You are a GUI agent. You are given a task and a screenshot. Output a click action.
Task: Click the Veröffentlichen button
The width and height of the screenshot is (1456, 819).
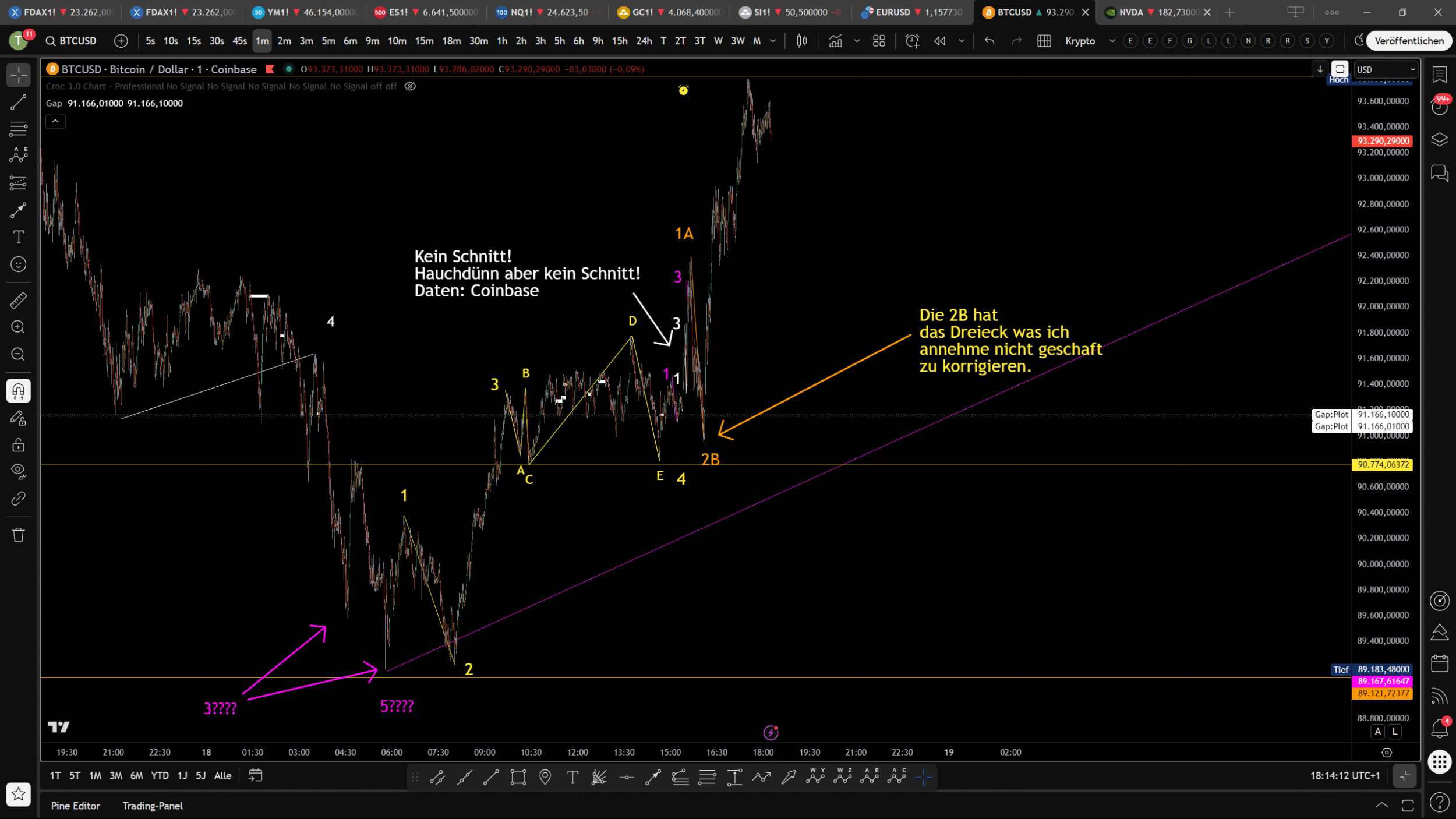1408,41
